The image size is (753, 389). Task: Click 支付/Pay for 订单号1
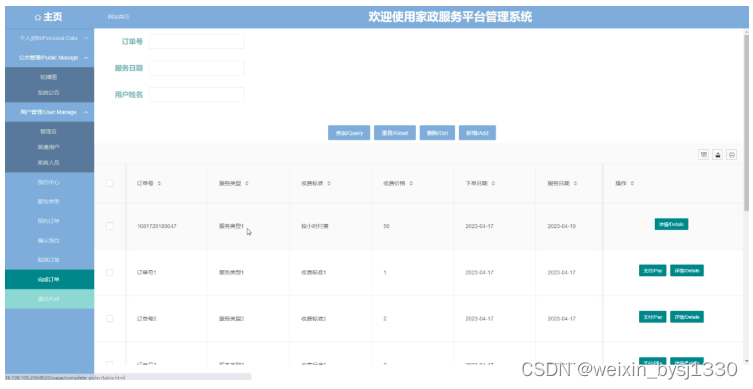[653, 271]
